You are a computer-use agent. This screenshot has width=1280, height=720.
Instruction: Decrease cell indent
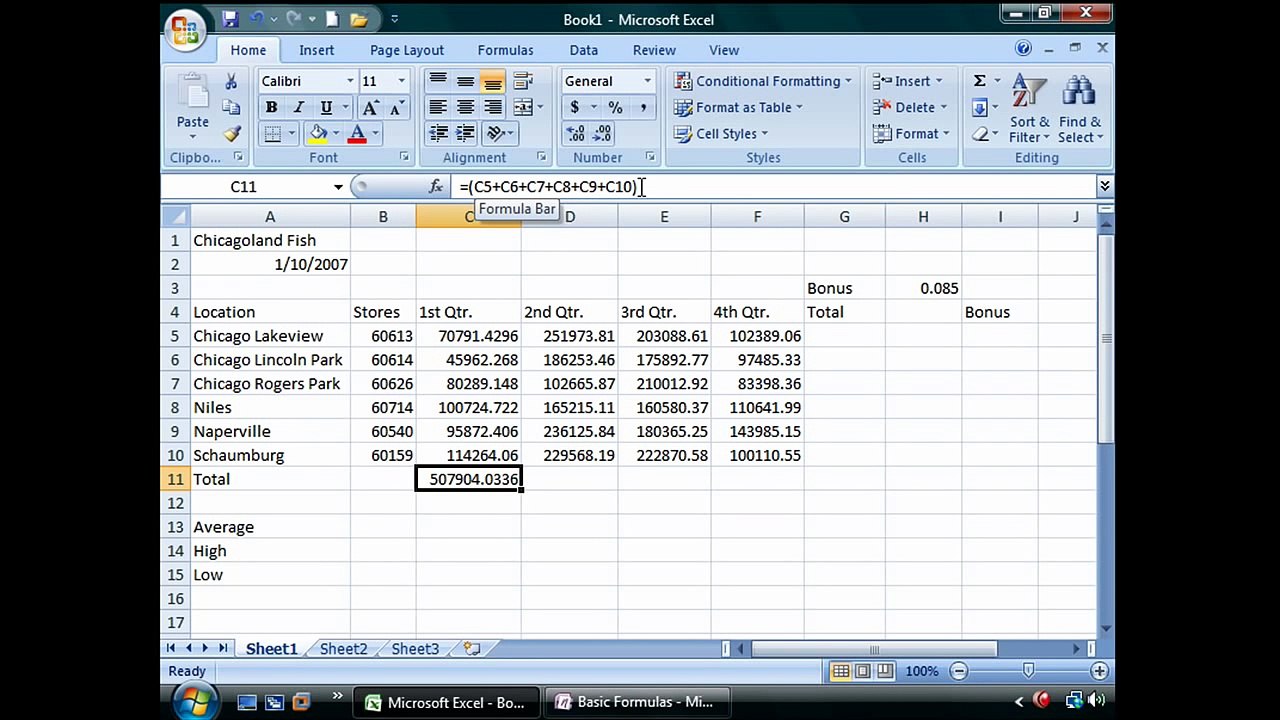click(437, 134)
